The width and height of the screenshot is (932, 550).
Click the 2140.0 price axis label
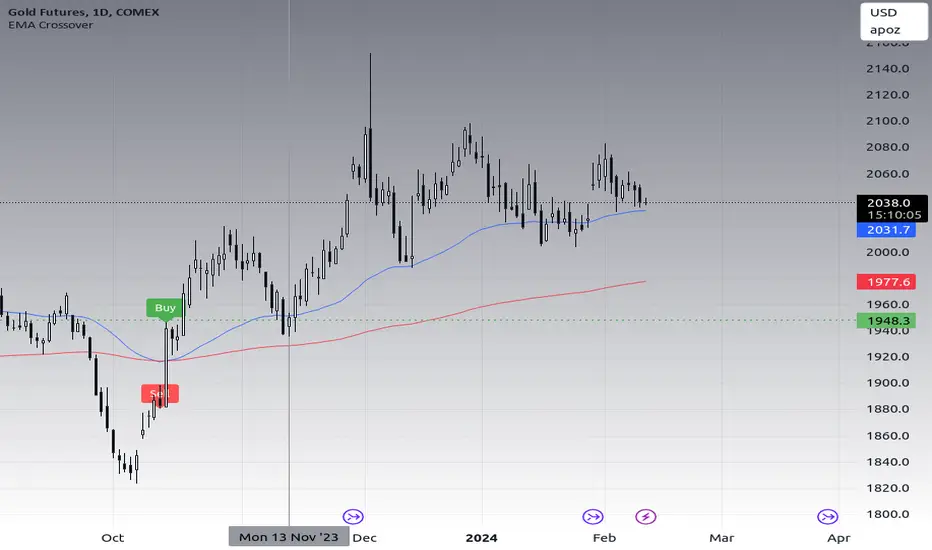887,68
